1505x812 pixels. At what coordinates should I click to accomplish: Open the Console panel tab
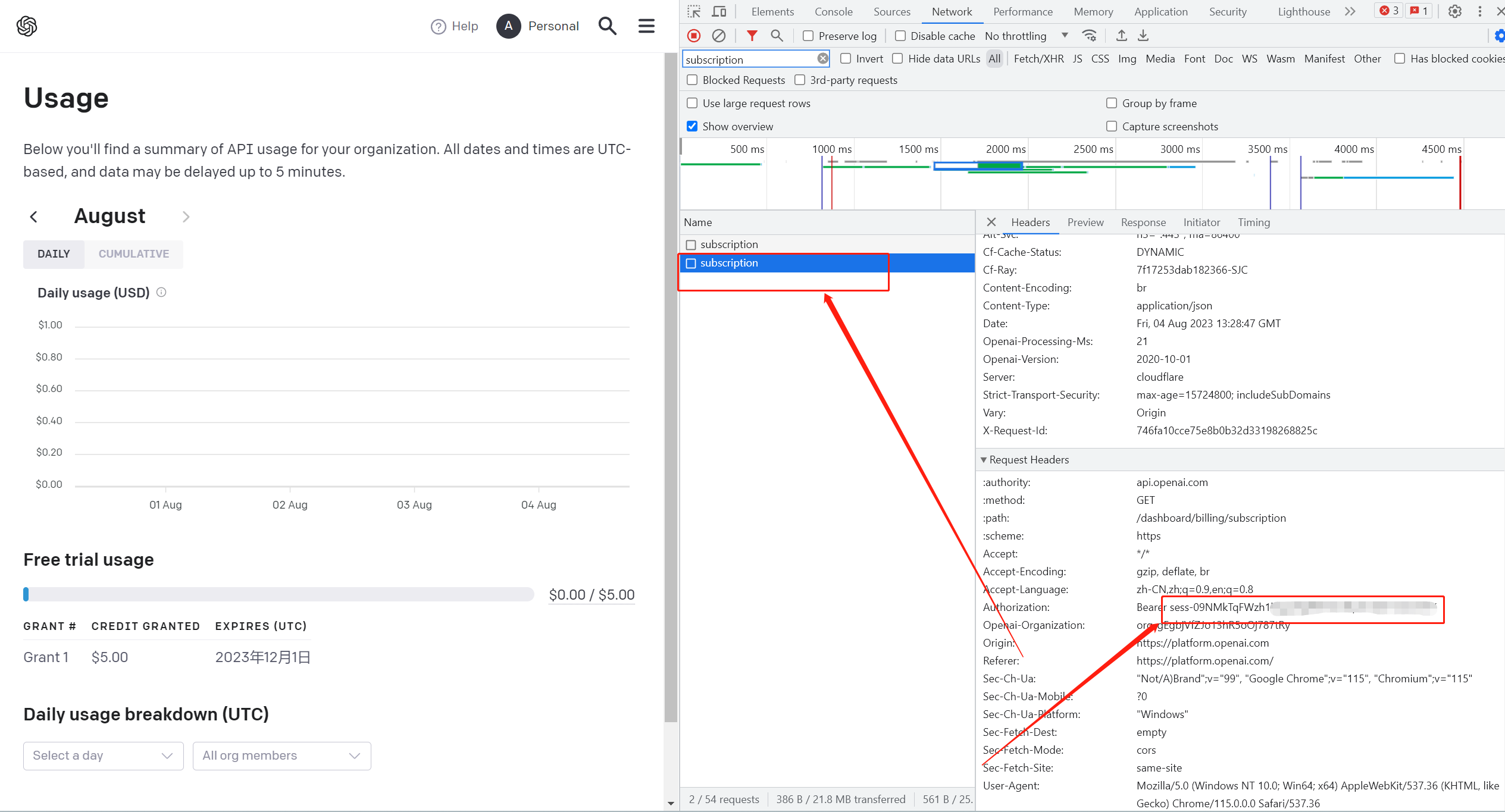[x=833, y=11]
